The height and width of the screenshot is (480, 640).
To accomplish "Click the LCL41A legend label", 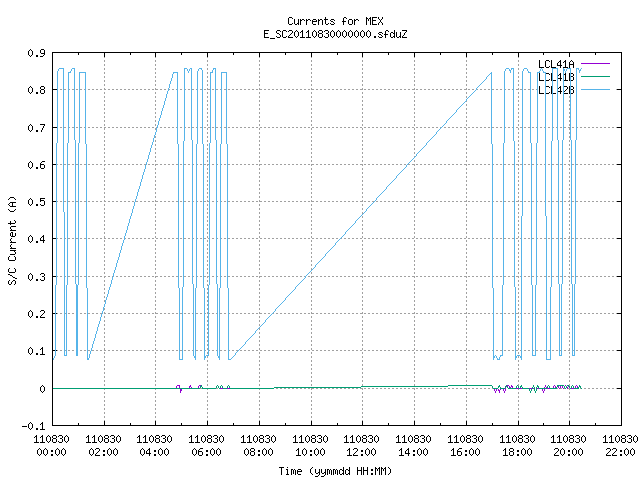I will click(556, 64).
